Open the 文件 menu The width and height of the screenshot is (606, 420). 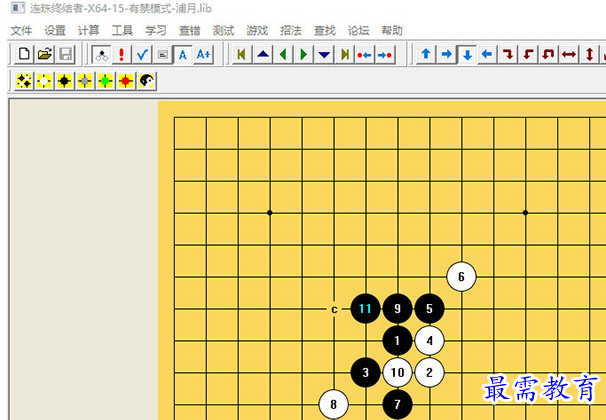click(21, 31)
